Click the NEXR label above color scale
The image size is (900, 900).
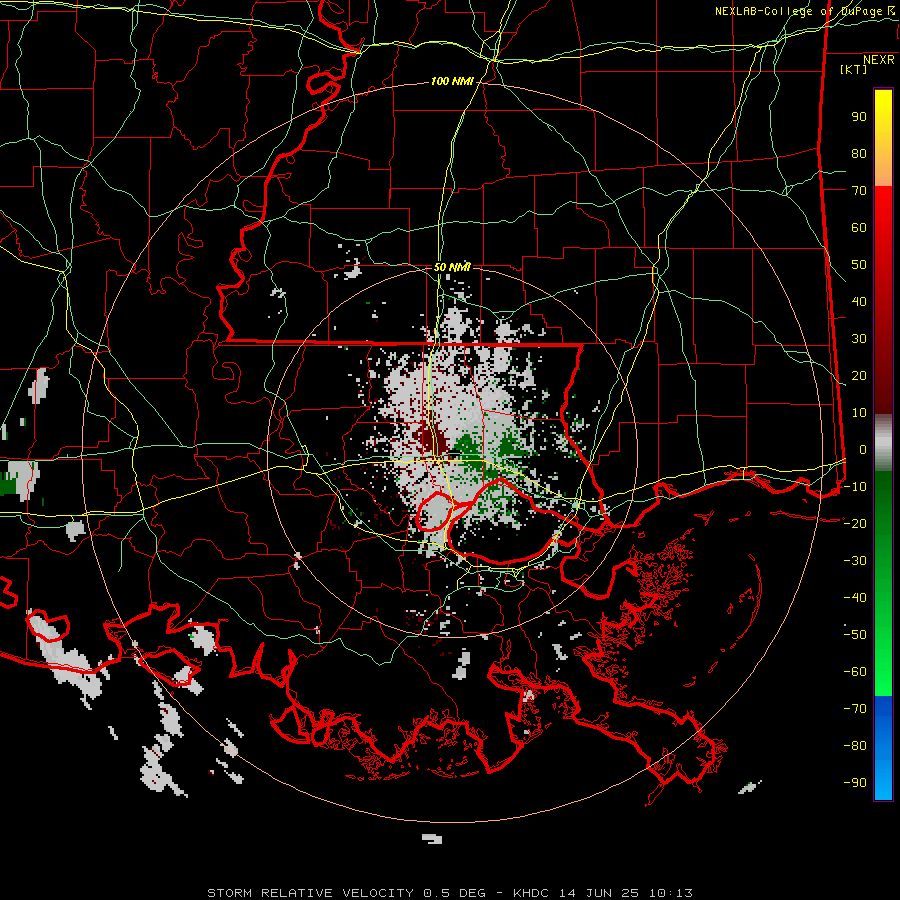(879, 60)
